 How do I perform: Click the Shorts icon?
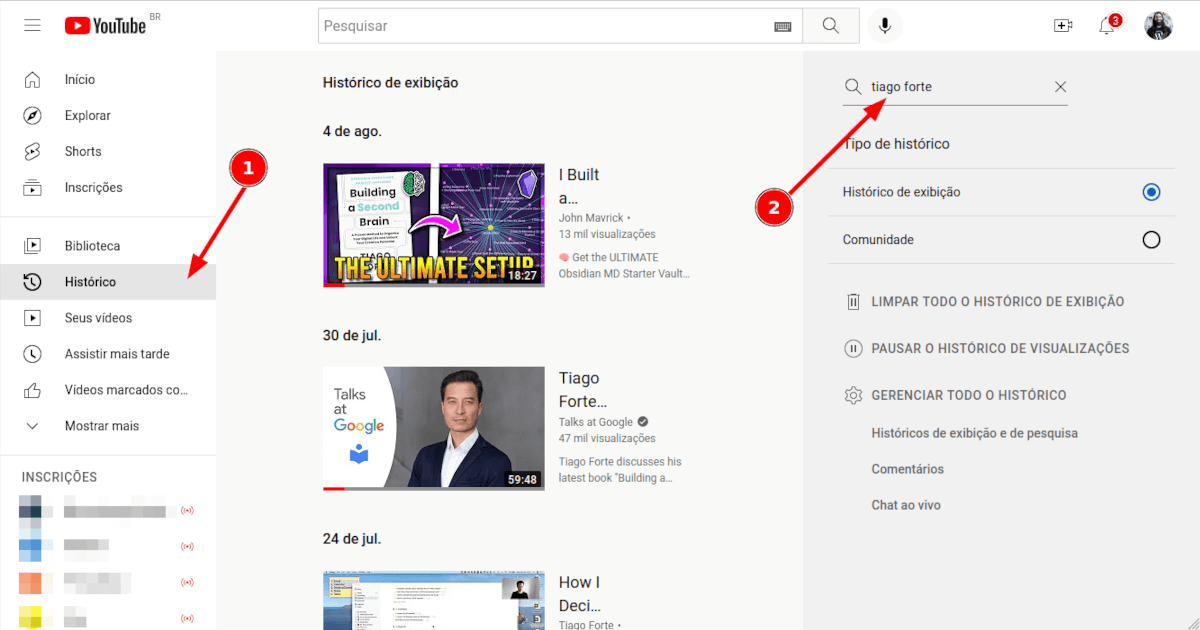pos(32,151)
